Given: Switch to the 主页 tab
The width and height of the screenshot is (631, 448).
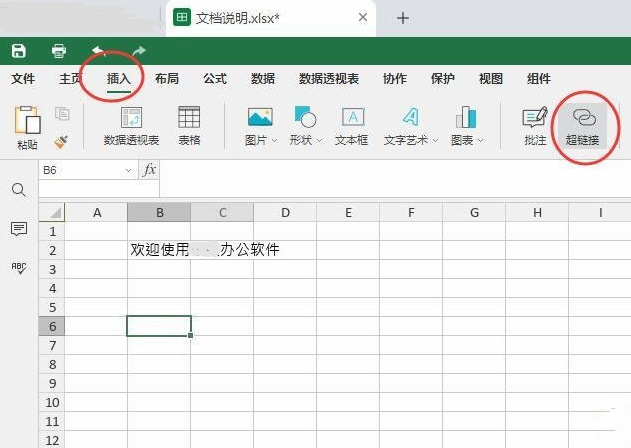Looking at the screenshot, I should (x=70, y=79).
